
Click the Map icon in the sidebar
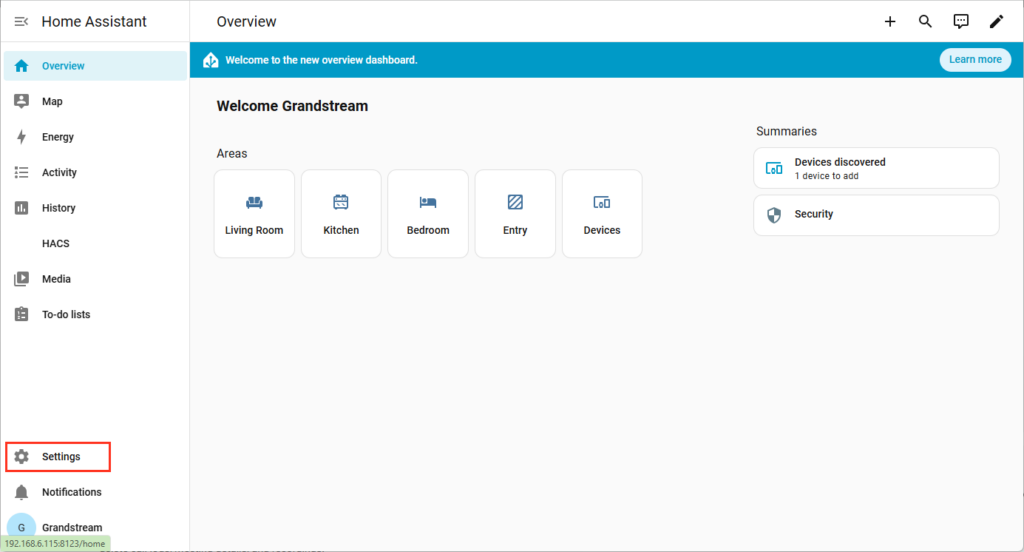tap(22, 101)
